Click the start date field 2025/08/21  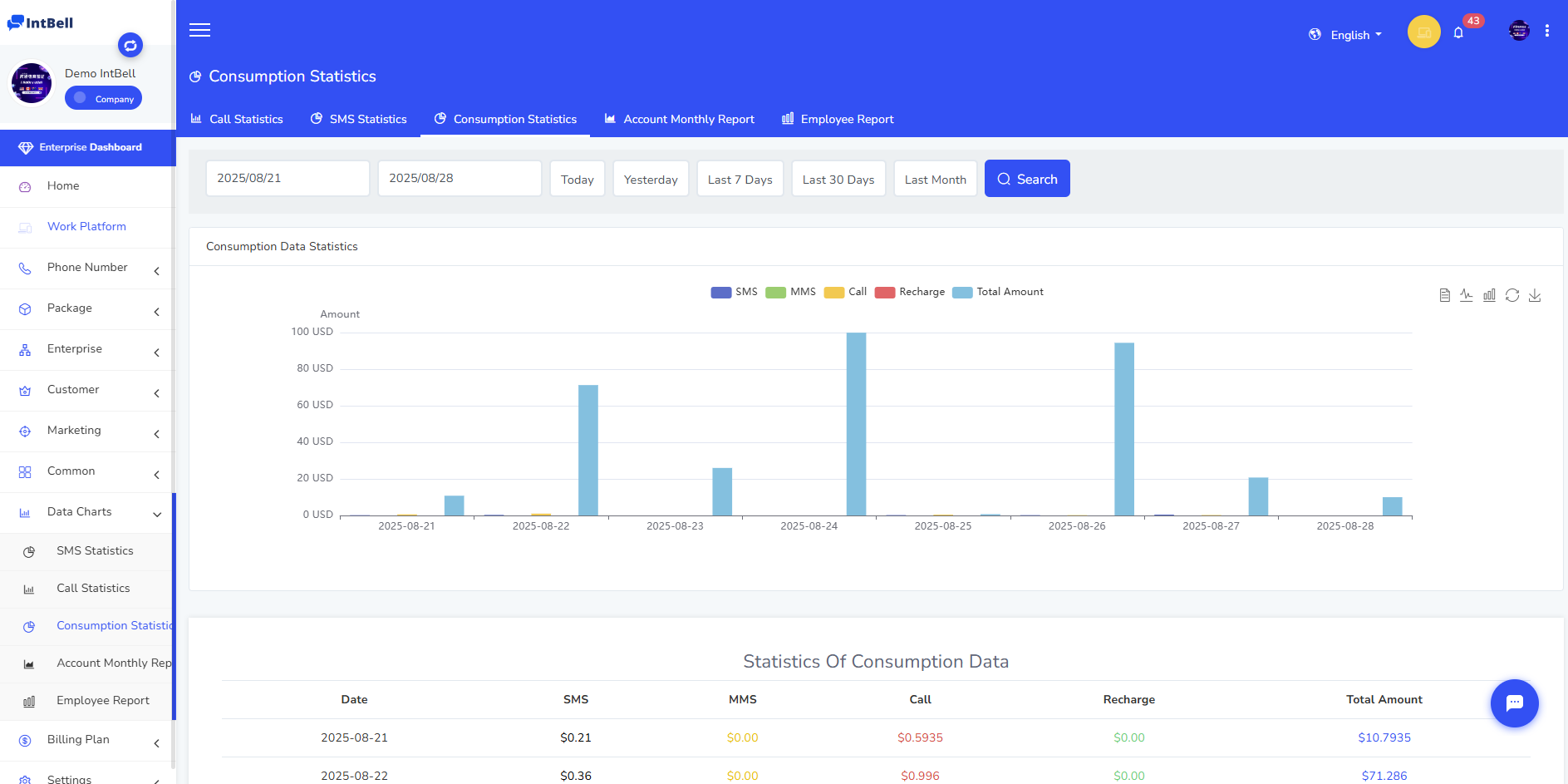pos(288,179)
